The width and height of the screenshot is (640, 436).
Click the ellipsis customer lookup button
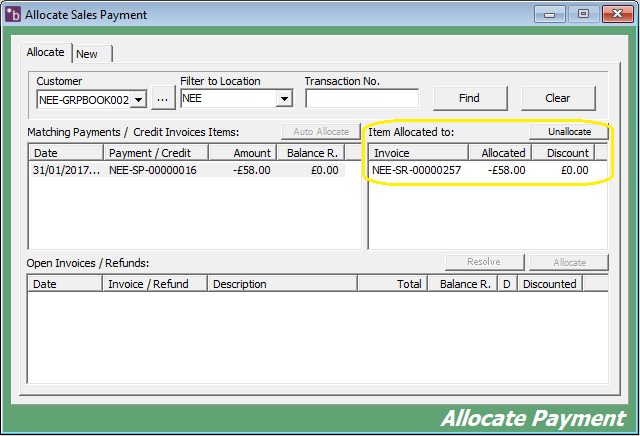coord(163,98)
